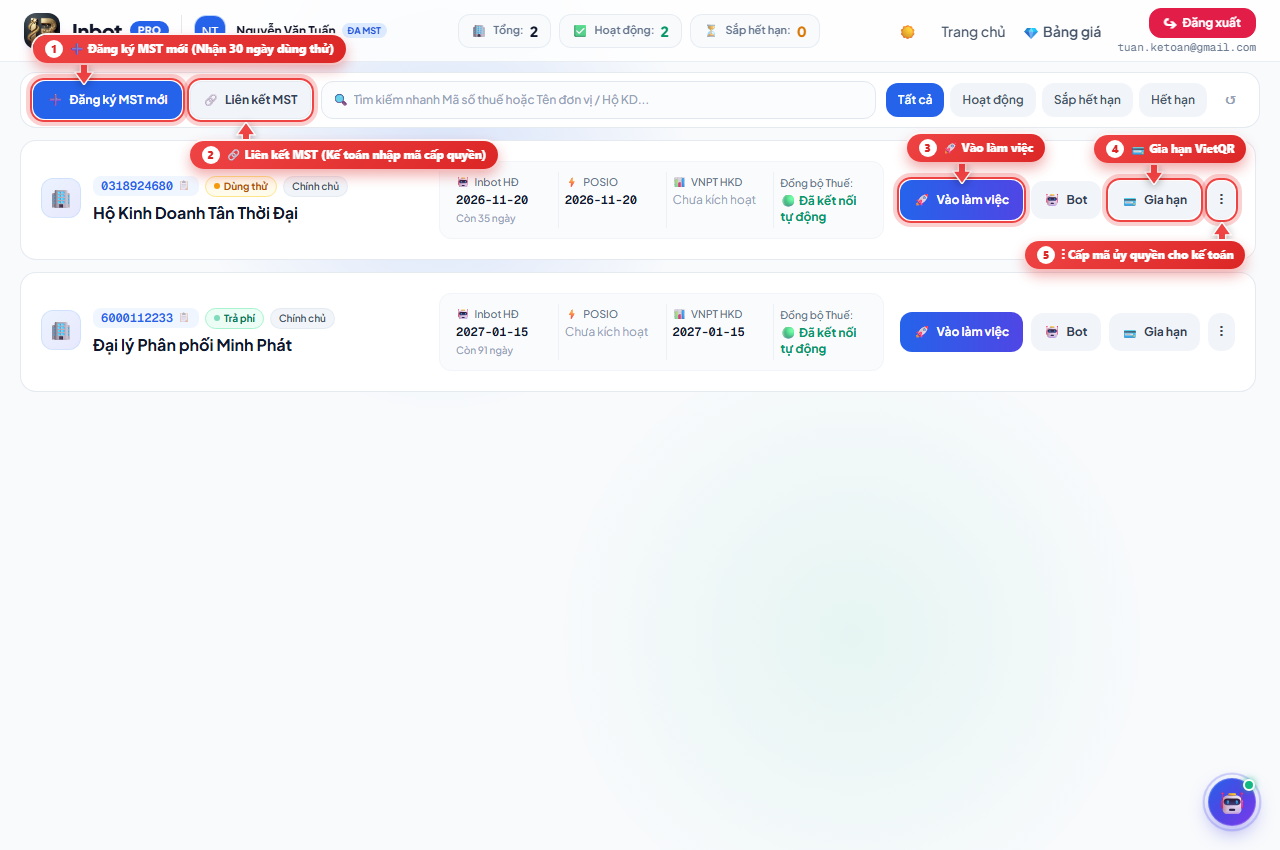Select name "Hộ Kinh Doanh Tân Thời Đại"
This screenshot has width=1280, height=850.
click(x=195, y=213)
